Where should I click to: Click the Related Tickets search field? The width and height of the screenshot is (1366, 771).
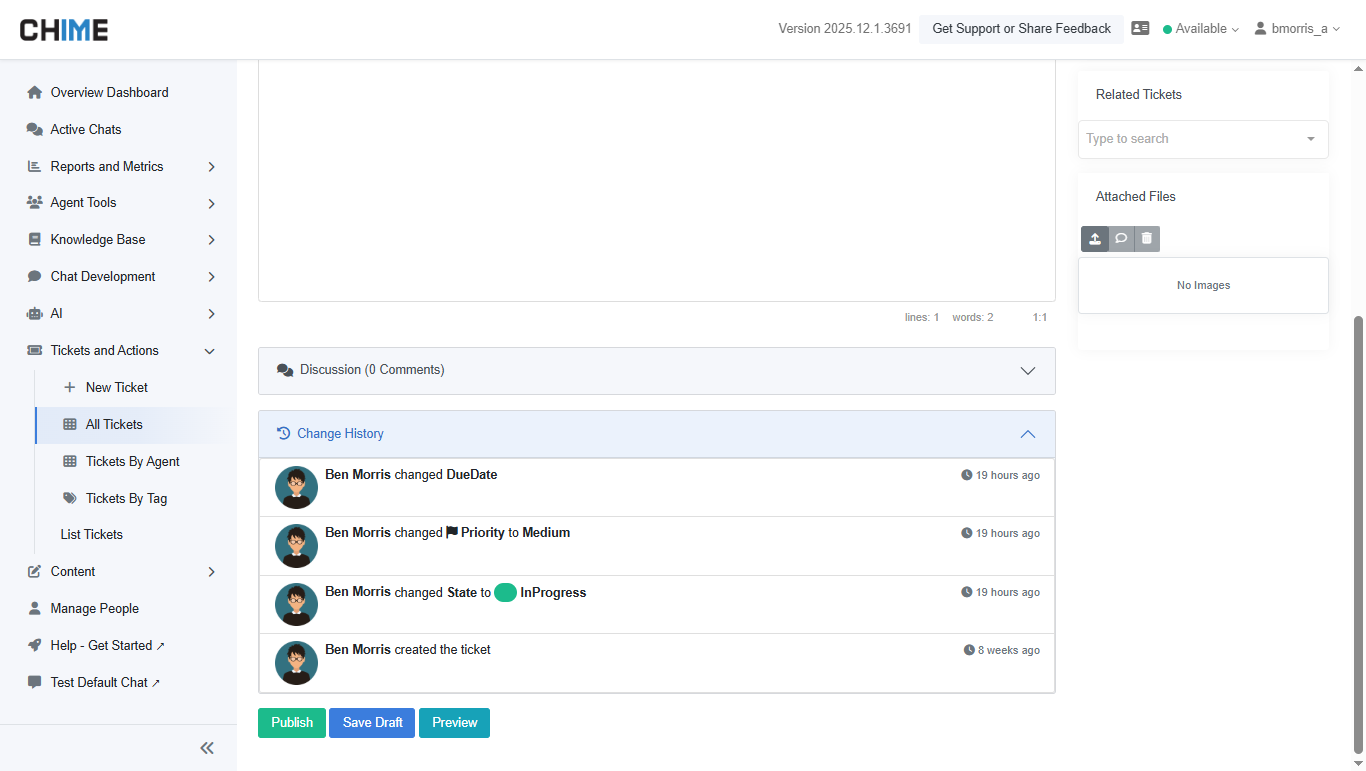pos(1192,139)
